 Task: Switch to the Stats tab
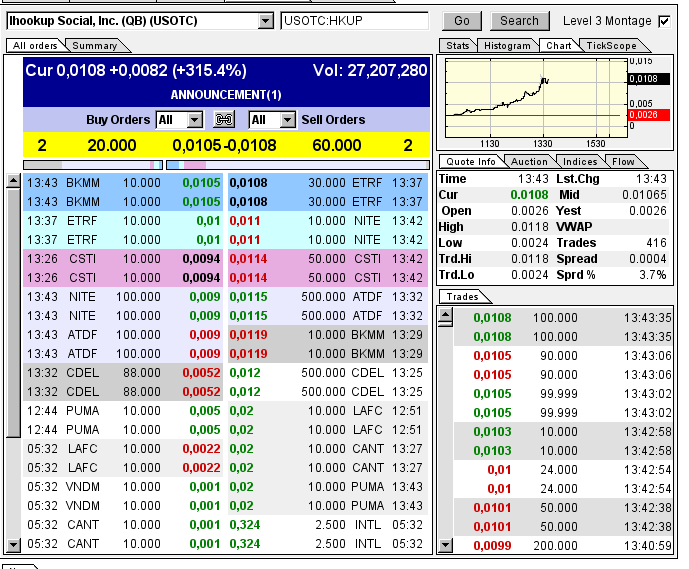pos(458,45)
